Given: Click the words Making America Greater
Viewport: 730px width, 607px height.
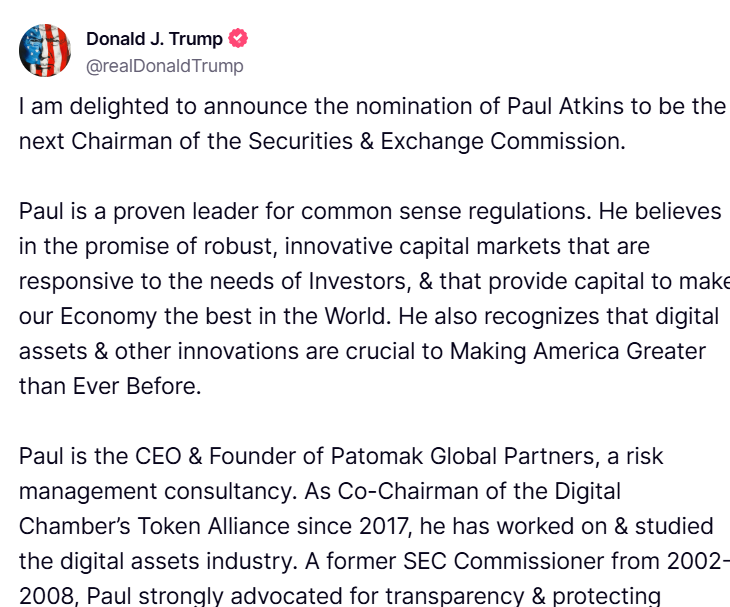Looking at the screenshot, I should 578,351.
